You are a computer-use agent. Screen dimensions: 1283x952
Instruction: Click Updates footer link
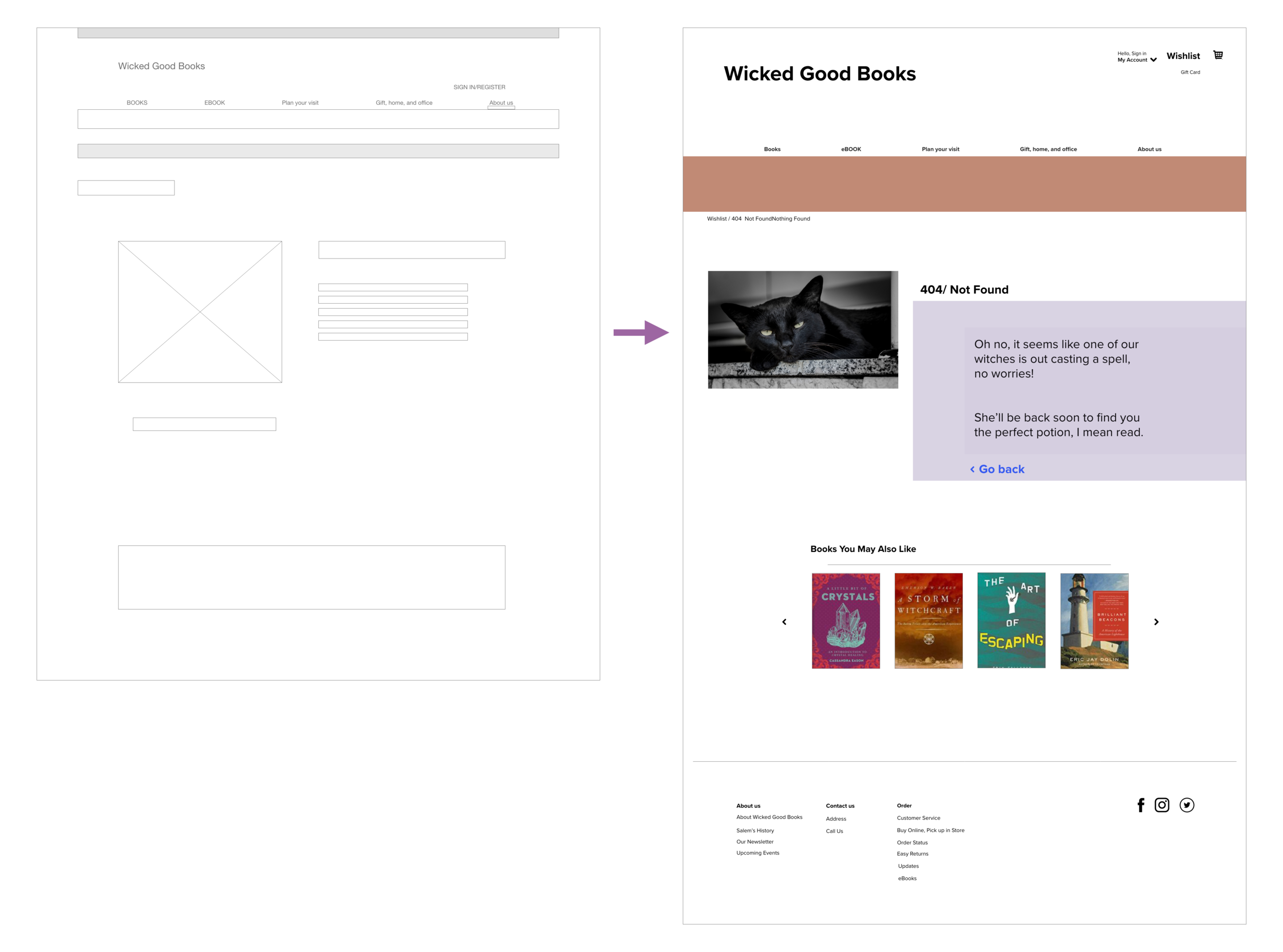coord(908,866)
